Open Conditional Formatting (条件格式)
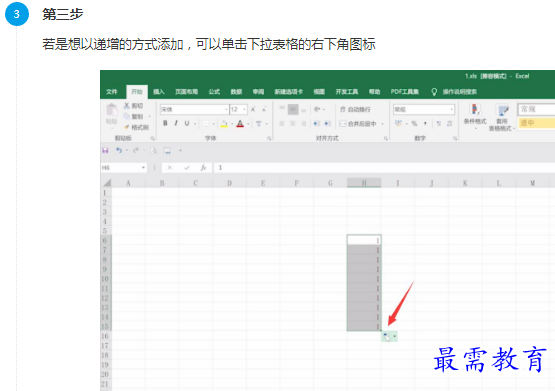 (475, 117)
